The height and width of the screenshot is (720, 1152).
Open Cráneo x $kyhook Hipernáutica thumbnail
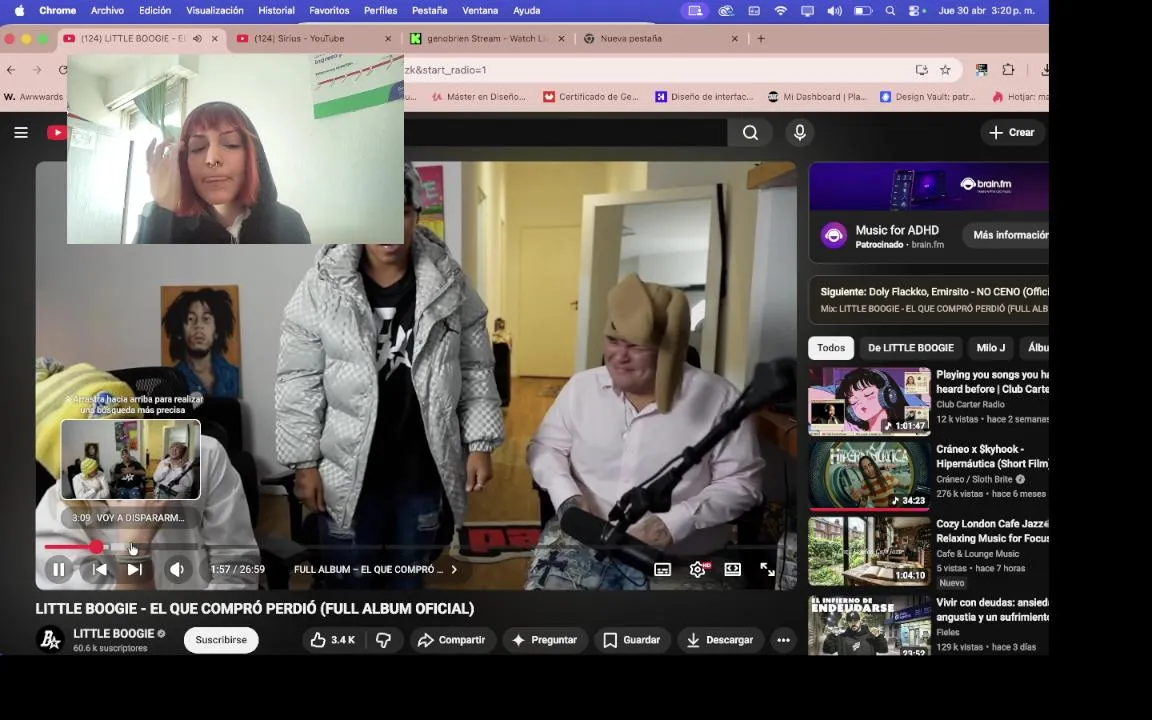click(869, 476)
